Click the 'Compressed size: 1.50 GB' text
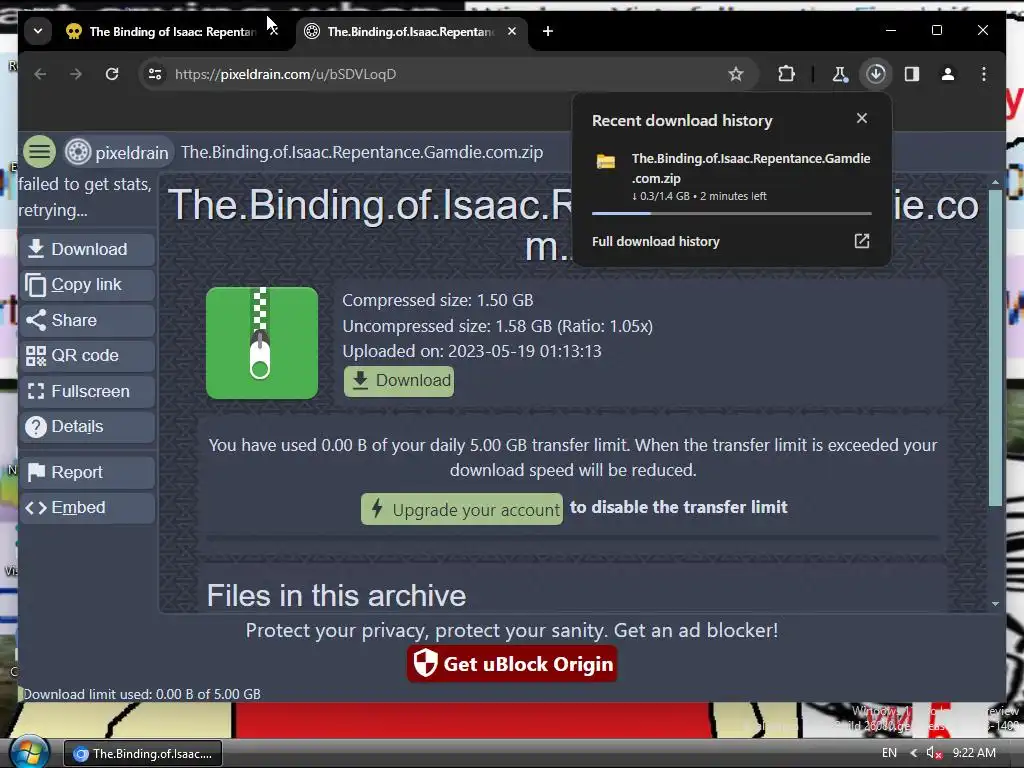Screen dimensions: 1024x768 (438, 300)
